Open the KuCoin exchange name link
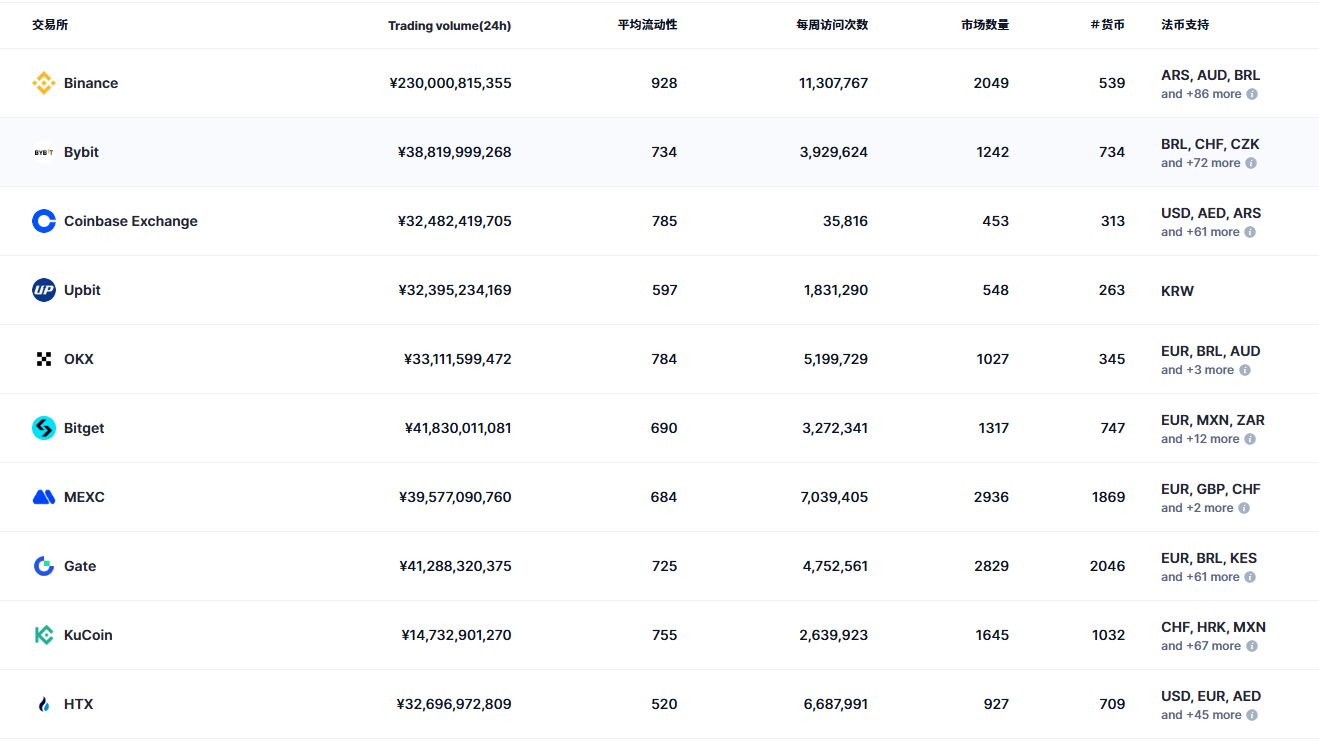The height and width of the screenshot is (744, 1319). (88, 635)
